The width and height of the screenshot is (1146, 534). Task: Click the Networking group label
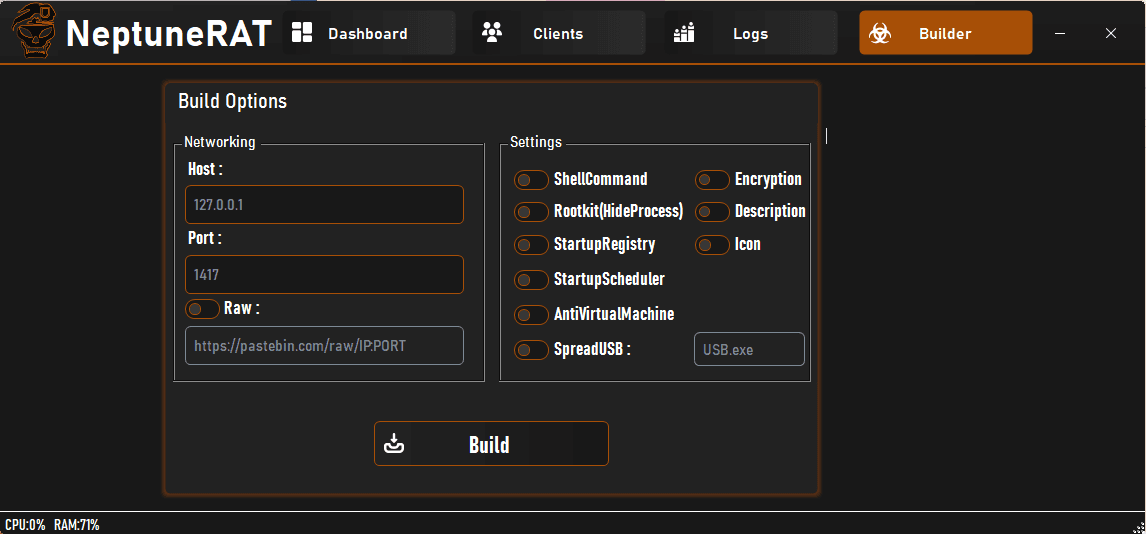tap(220, 142)
